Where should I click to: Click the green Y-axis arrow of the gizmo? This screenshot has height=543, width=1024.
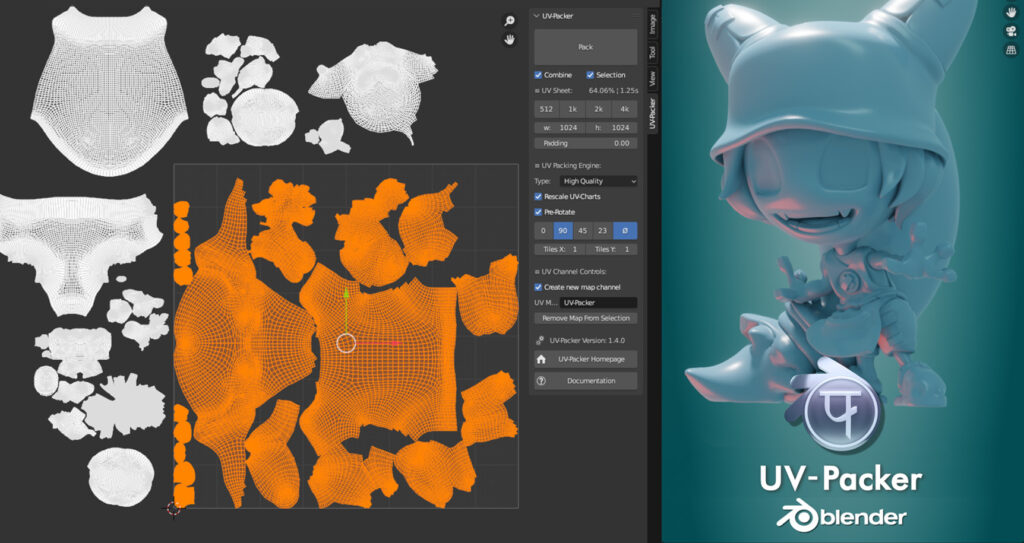[346, 295]
